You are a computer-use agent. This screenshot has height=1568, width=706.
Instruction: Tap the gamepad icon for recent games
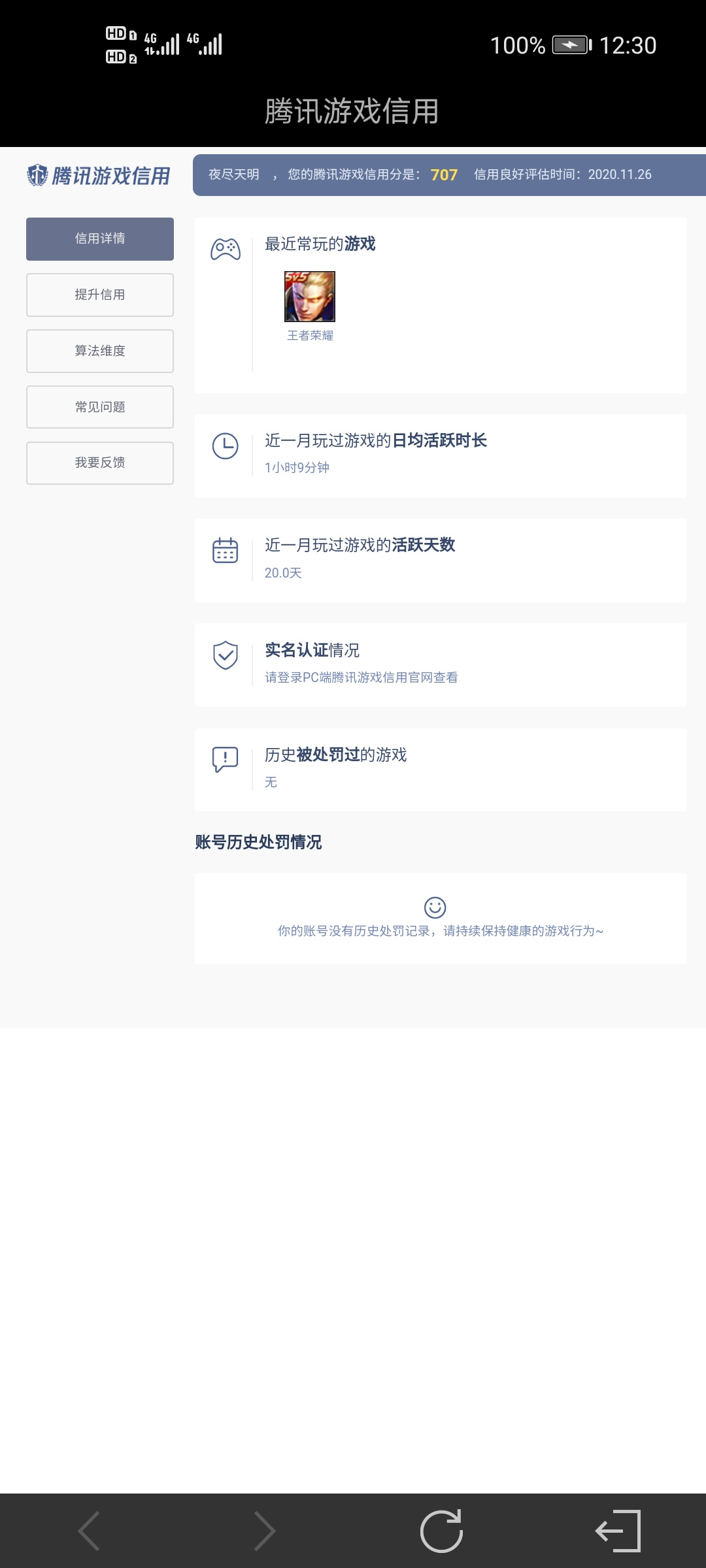coord(226,249)
